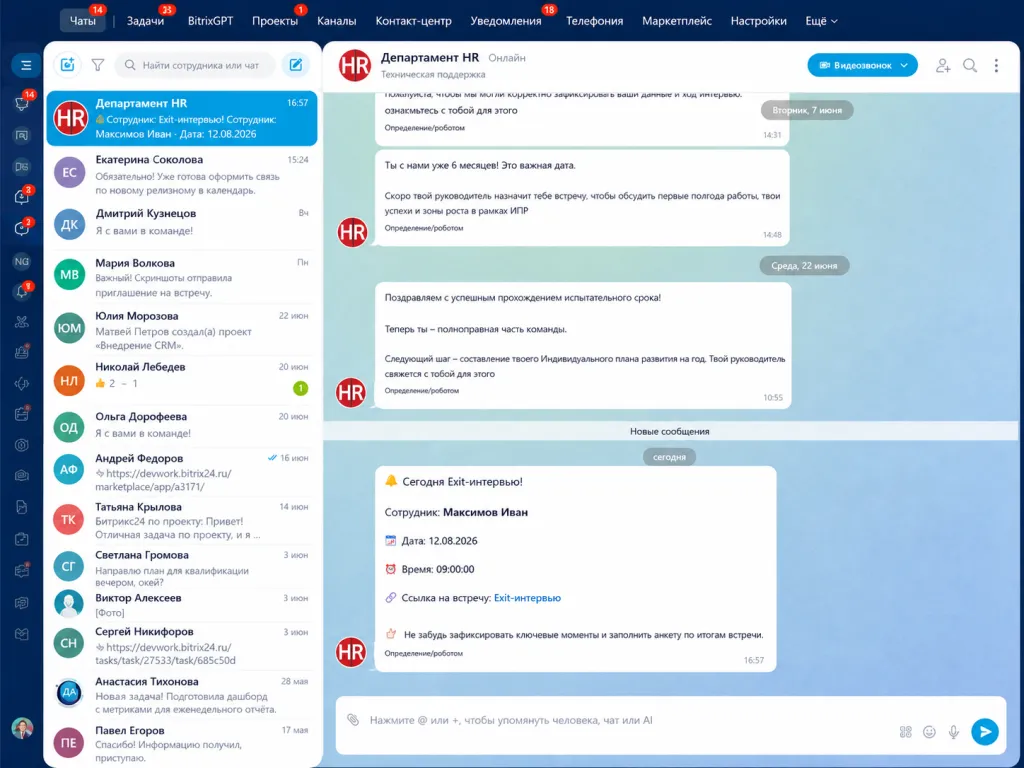Click the Сотрудник Максимов Иван name in message
Screen dimensions: 1024x768
[x=485, y=512]
